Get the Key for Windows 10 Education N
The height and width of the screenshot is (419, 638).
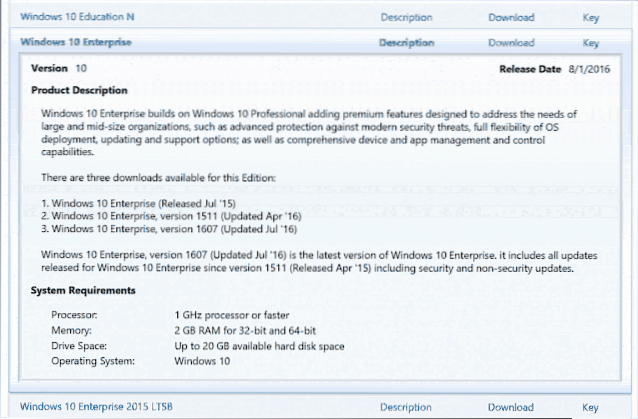(590, 17)
